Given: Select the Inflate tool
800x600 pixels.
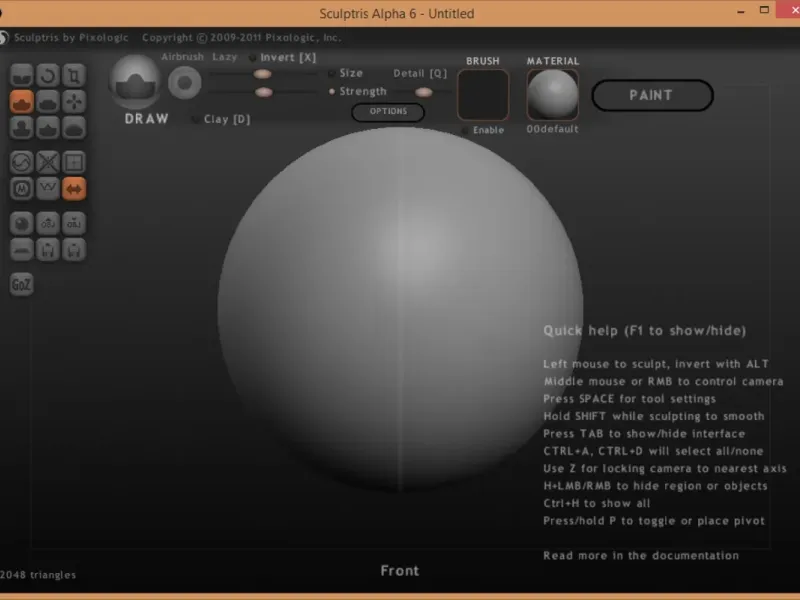Looking at the screenshot, I should coord(21,128).
